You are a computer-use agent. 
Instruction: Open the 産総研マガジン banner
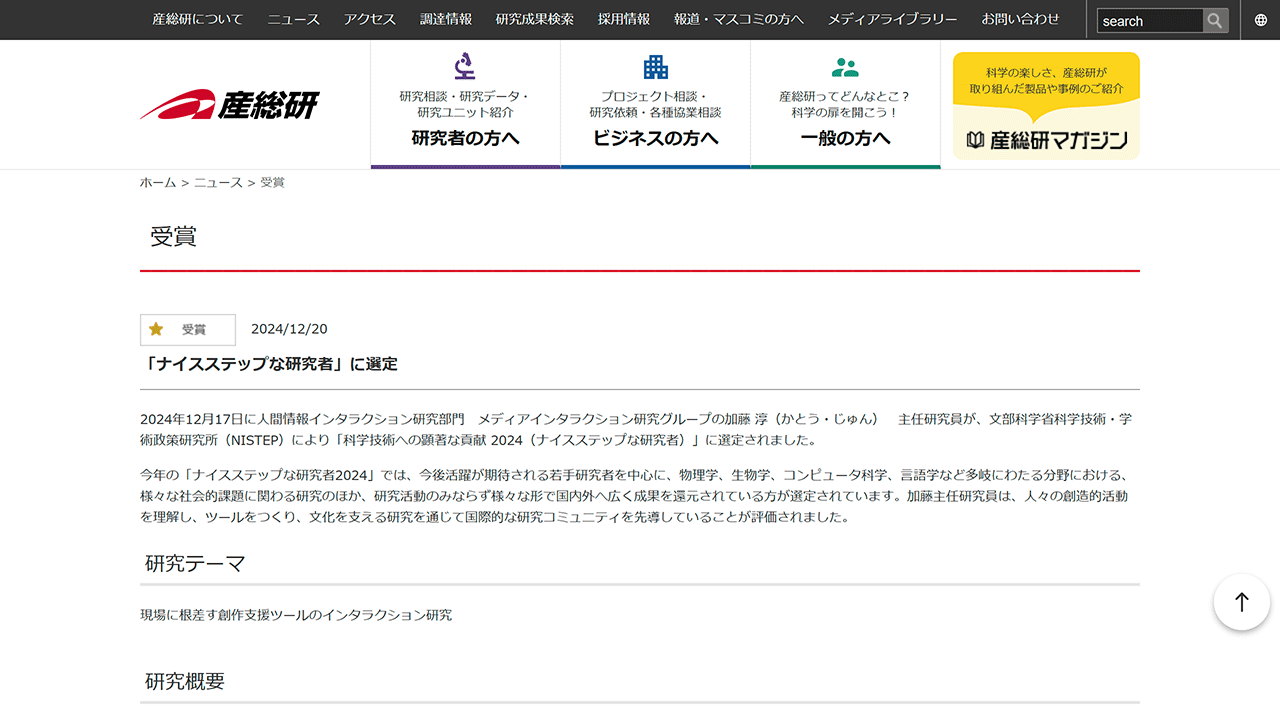click(x=1046, y=106)
